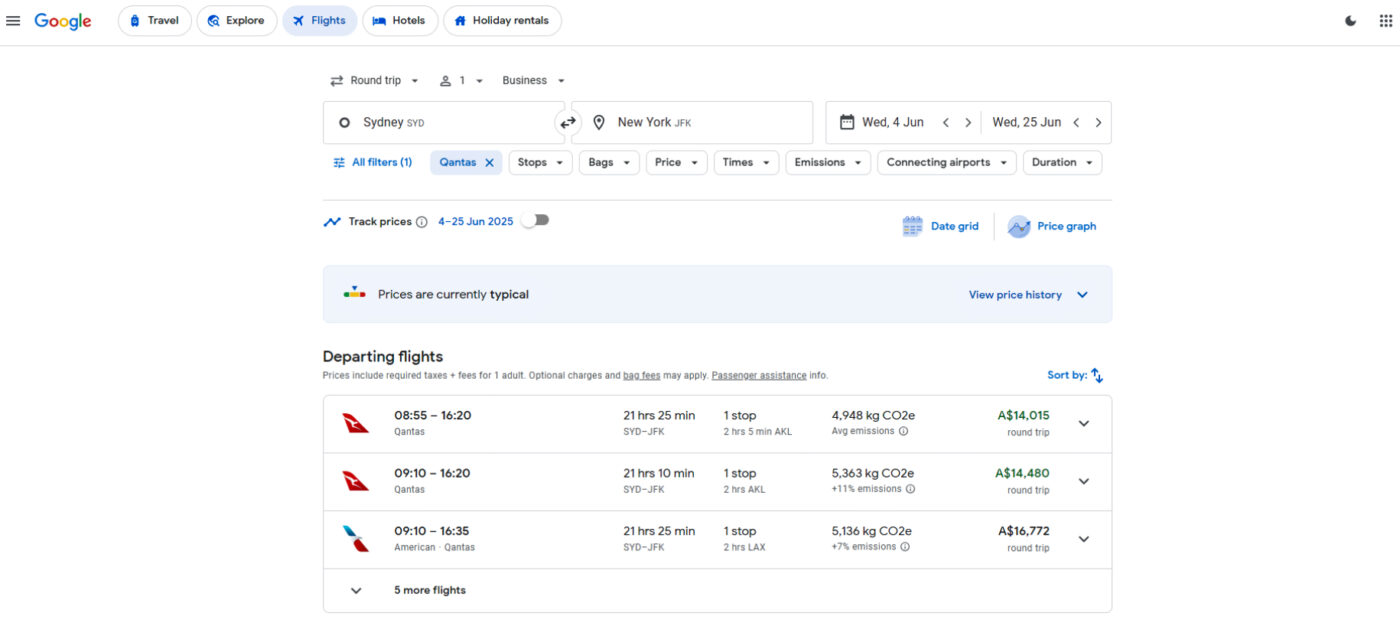Screen dimensions: 1400x623
Task: Go to next departure date
Action: (x=968, y=123)
